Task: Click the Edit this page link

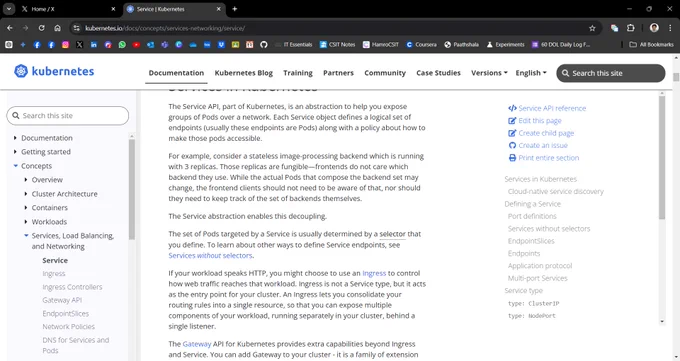Action: pos(535,121)
